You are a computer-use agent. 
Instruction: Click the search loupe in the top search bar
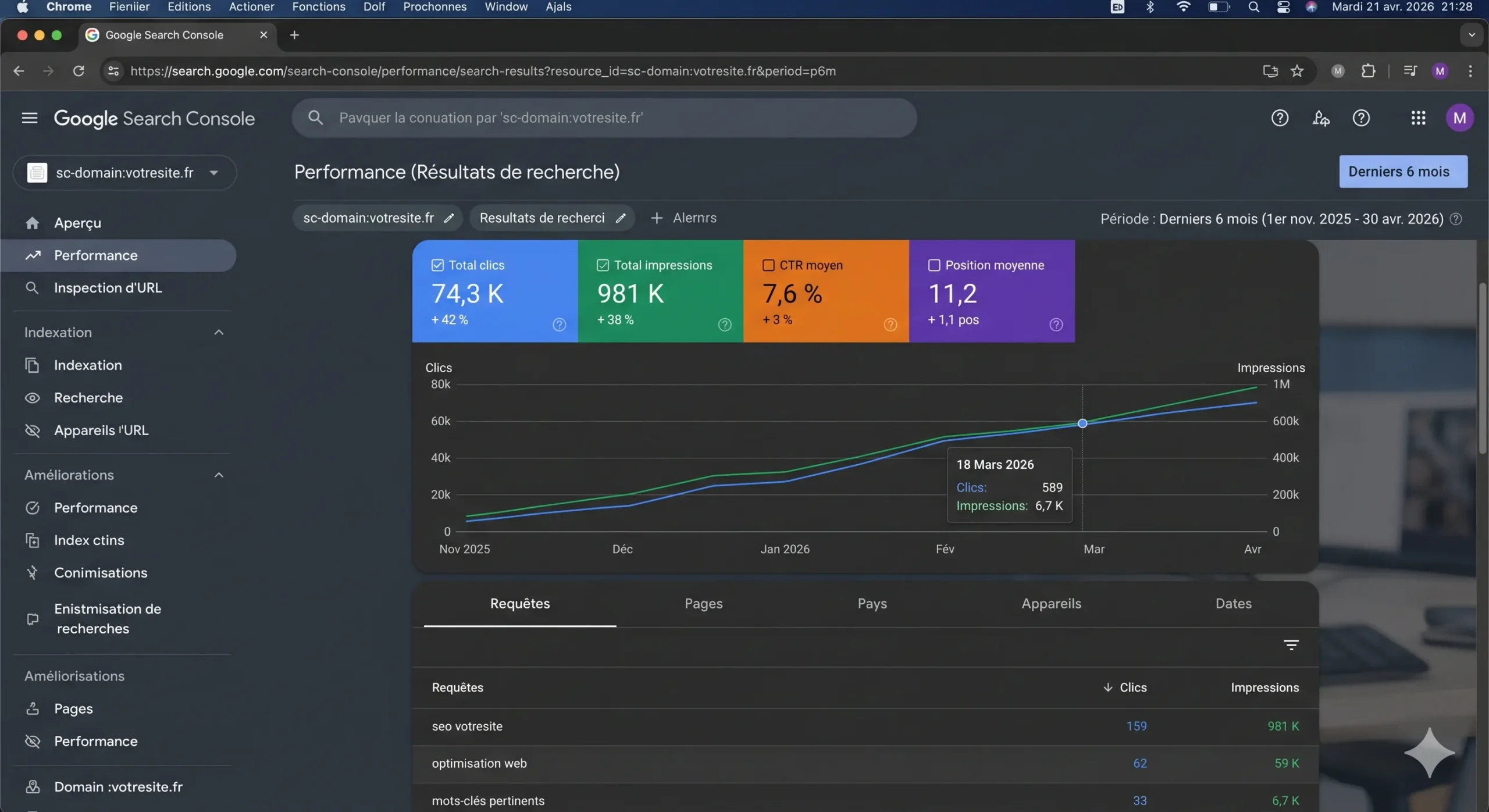[x=315, y=117]
